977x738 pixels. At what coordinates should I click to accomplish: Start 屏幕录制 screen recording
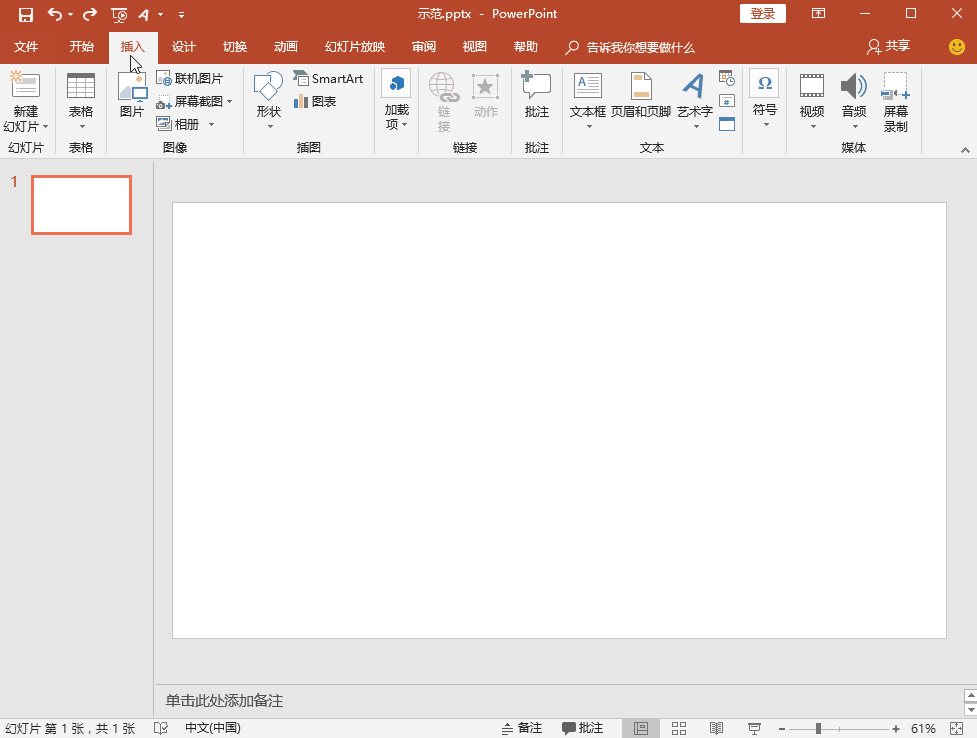pos(895,101)
